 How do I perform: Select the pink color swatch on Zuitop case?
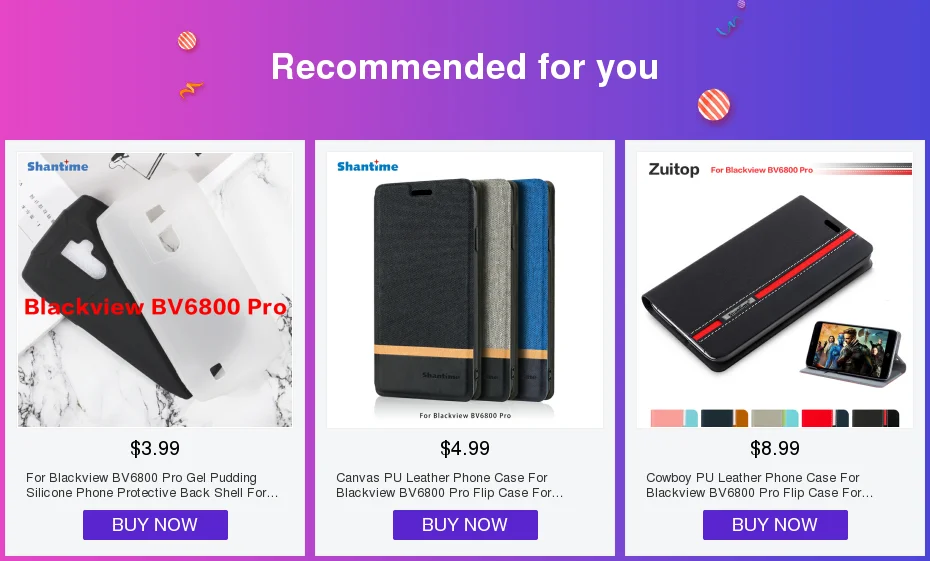coord(674,418)
